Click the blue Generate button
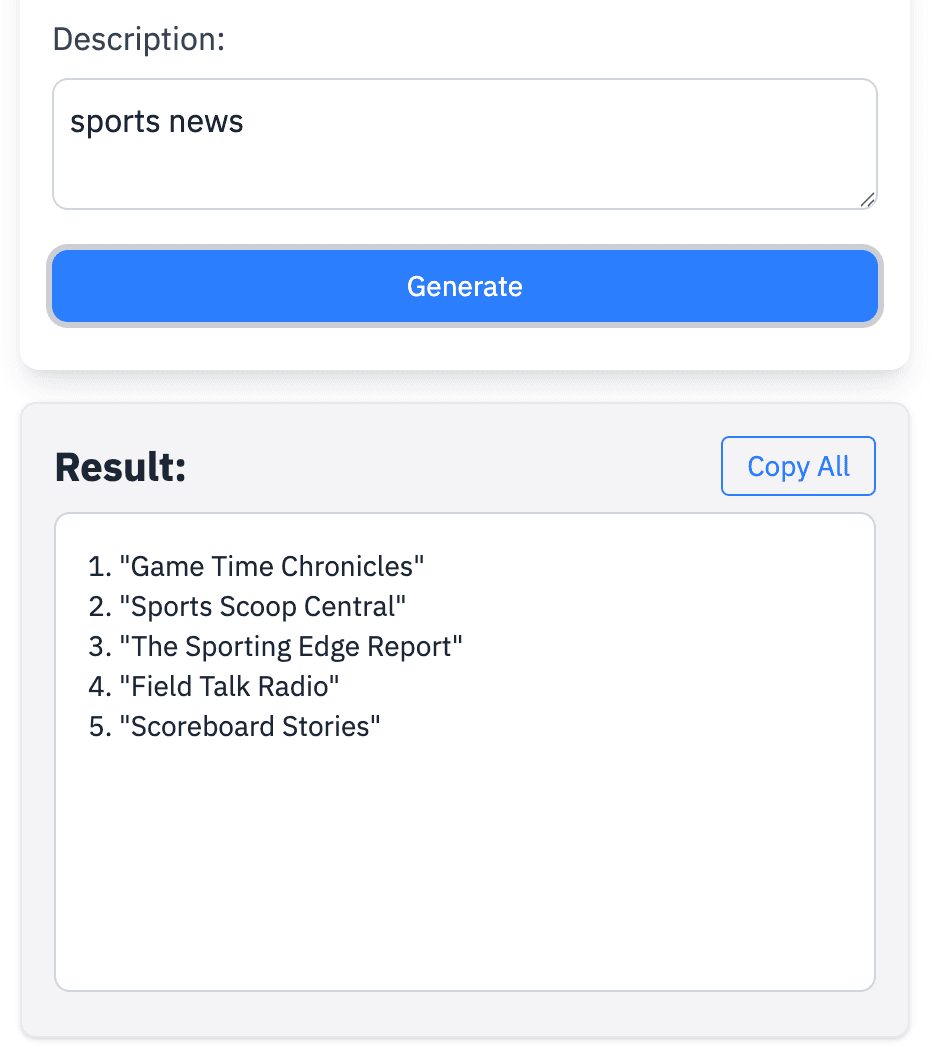The height and width of the screenshot is (1064, 932). point(465,286)
